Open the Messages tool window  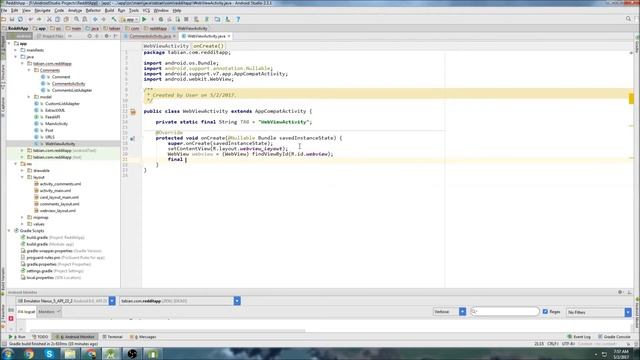click(143, 337)
